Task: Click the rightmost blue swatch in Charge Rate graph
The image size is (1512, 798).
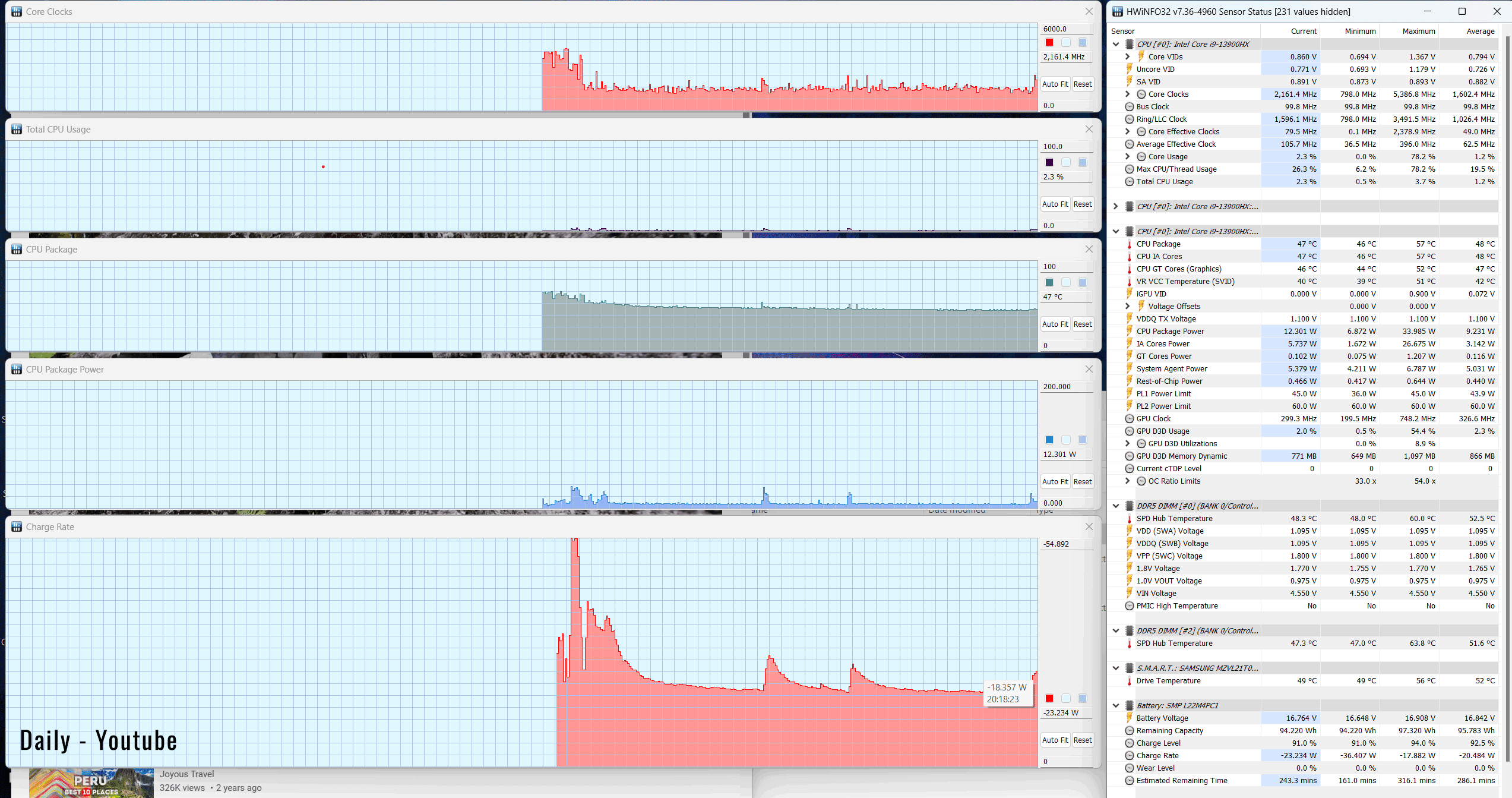Action: [1083, 698]
